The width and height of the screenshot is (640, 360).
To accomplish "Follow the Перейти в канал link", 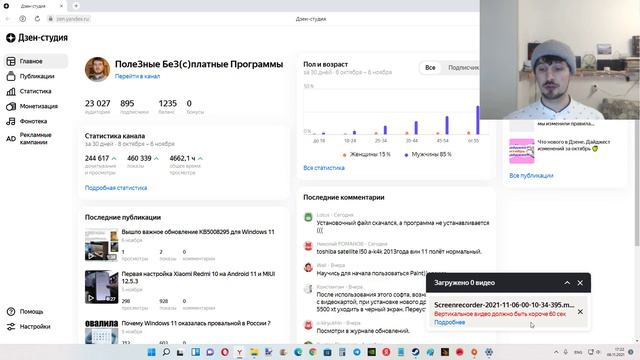I will (x=137, y=76).
